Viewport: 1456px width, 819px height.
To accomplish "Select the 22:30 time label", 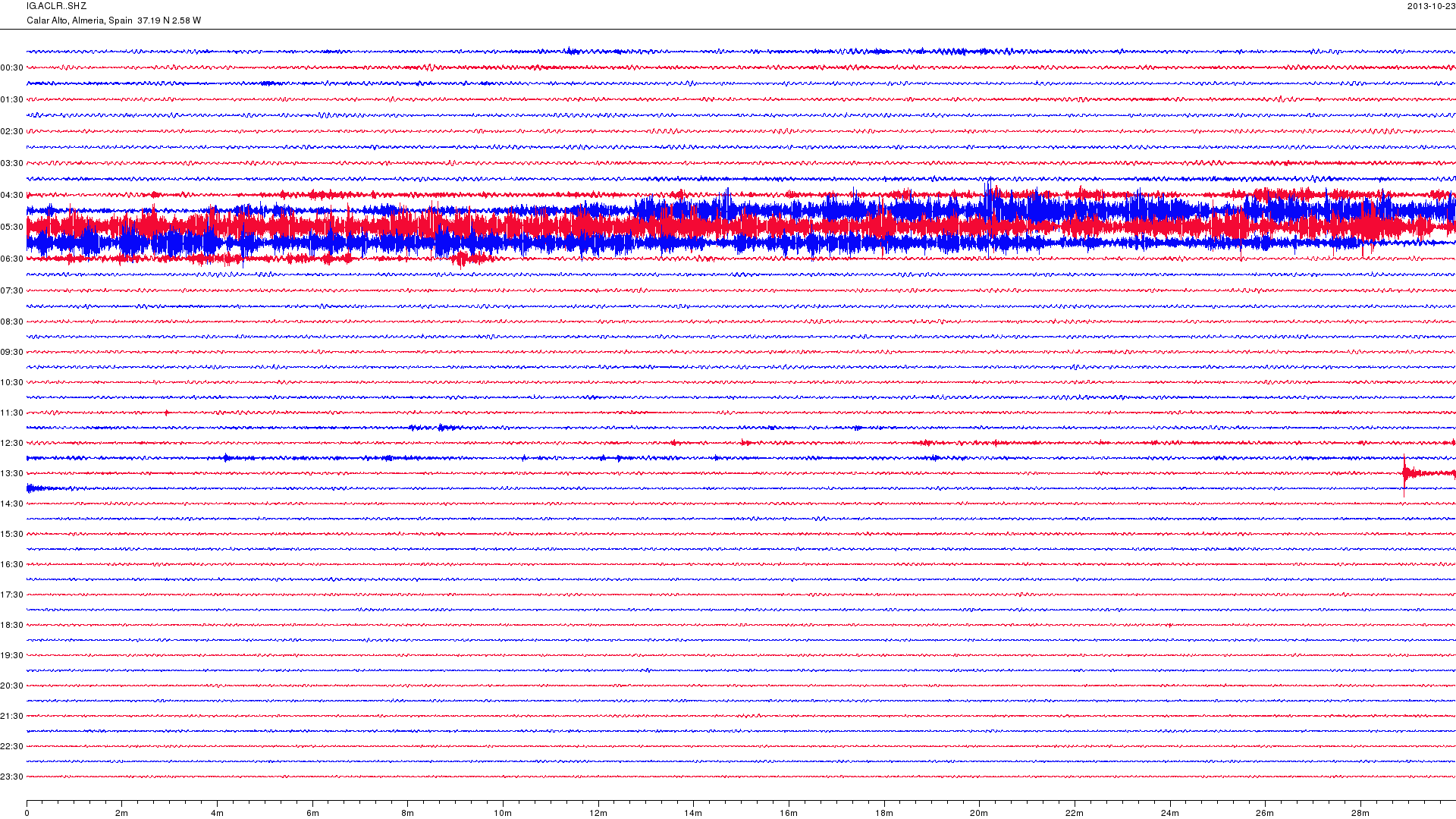I will coord(11,747).
